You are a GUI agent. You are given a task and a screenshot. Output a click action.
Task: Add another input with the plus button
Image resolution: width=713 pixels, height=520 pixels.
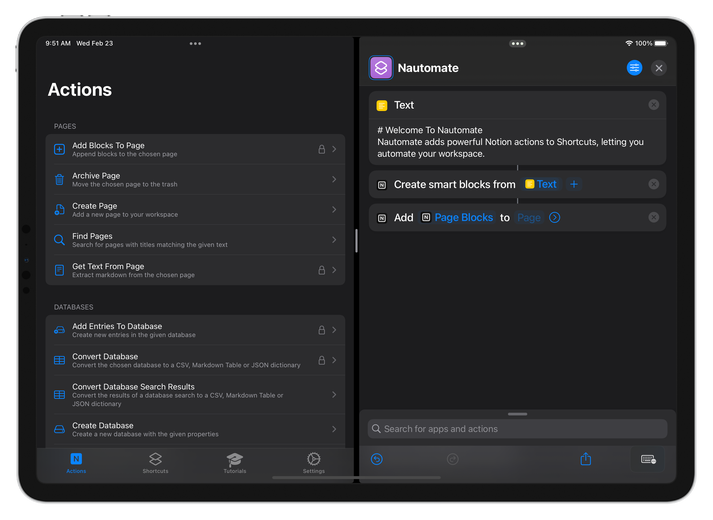point(574,184)
